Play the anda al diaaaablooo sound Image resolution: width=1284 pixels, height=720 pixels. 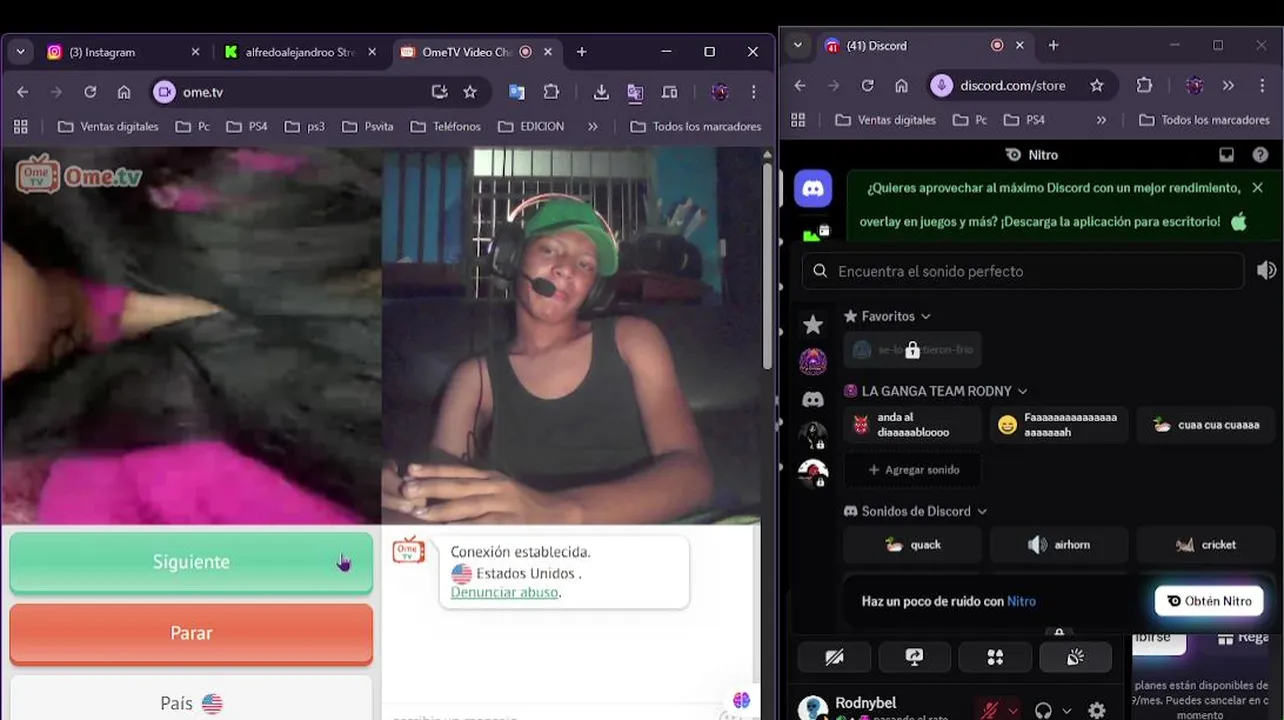click(912, 425)
